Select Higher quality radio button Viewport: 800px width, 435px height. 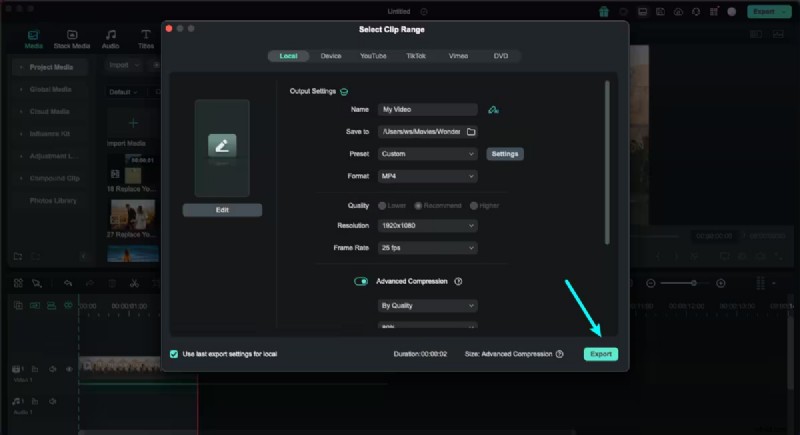(473, 206)
